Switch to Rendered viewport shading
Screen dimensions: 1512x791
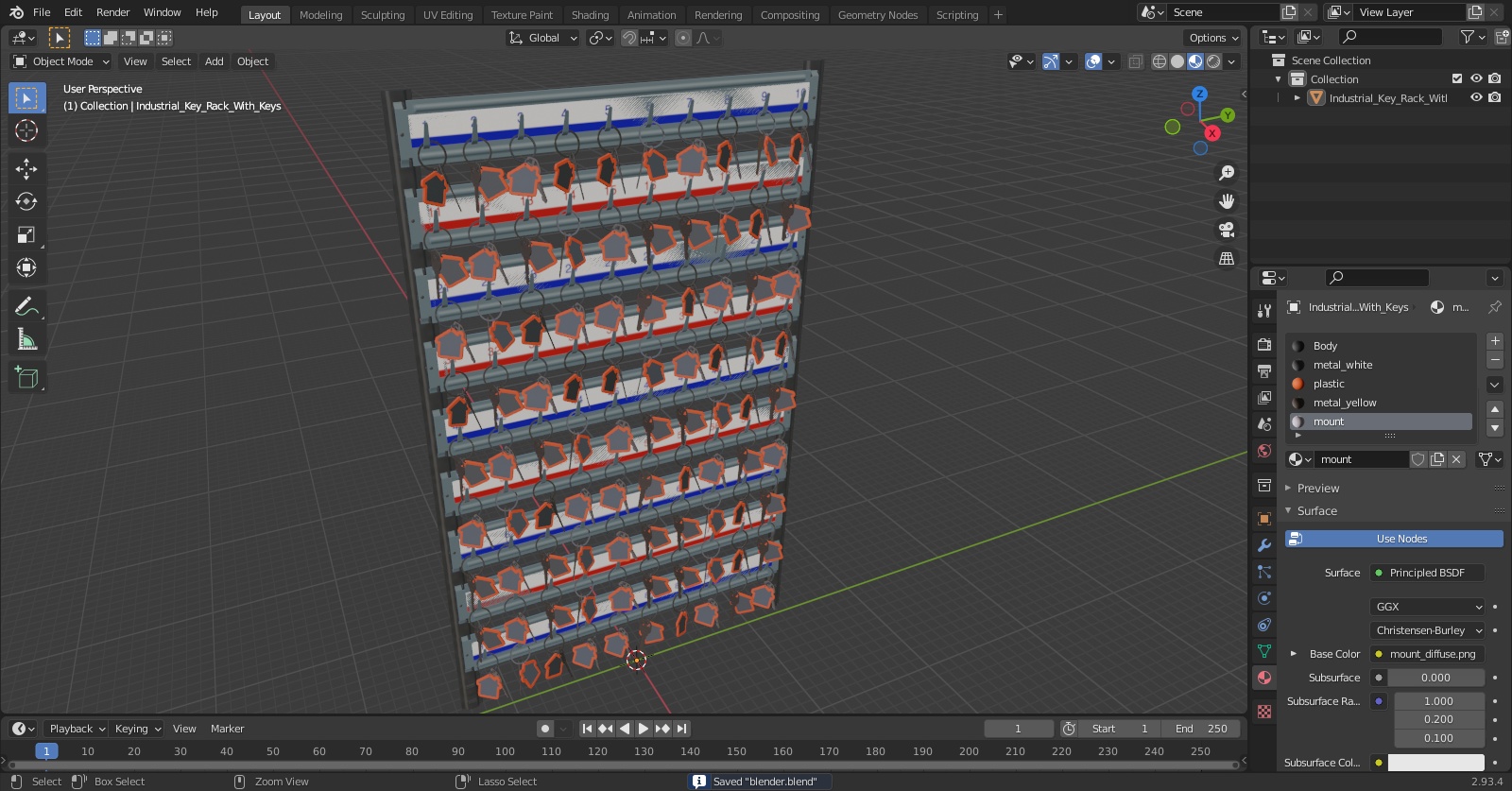[x=1213, y=61]
